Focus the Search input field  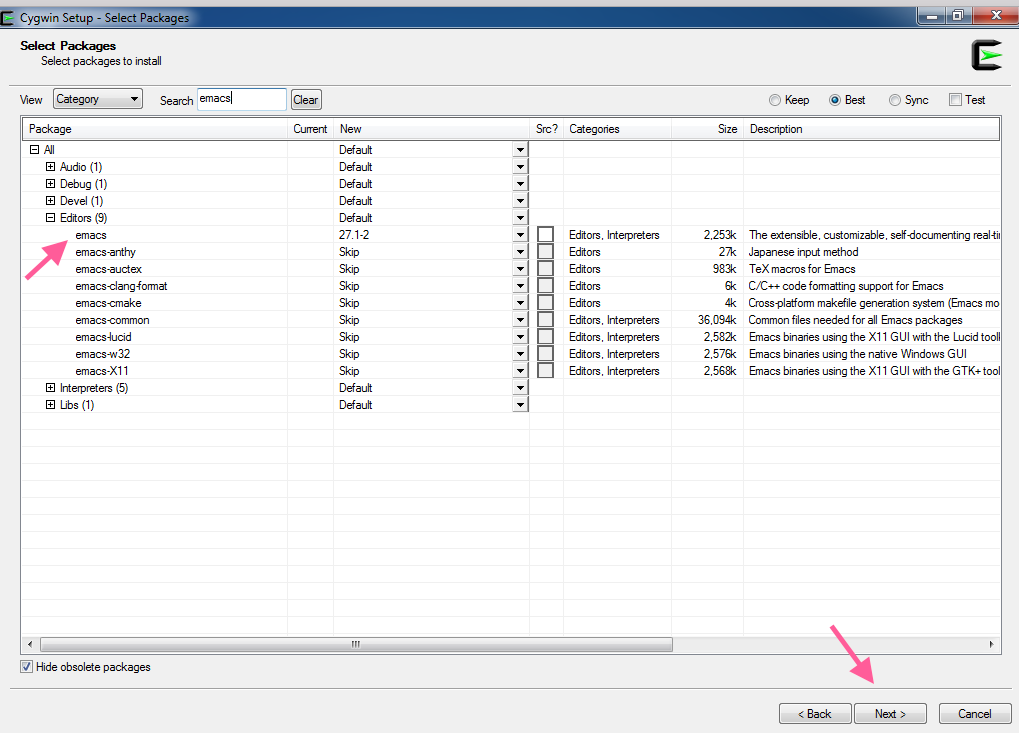pyautogui.click(x=242, y=99)
